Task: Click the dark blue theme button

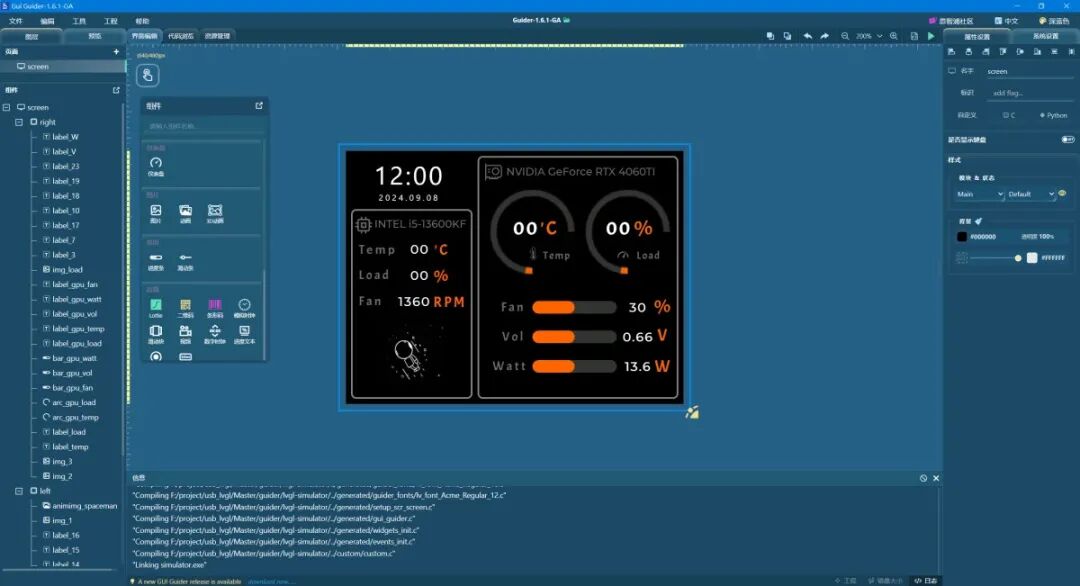Action: click(1054, 21)
